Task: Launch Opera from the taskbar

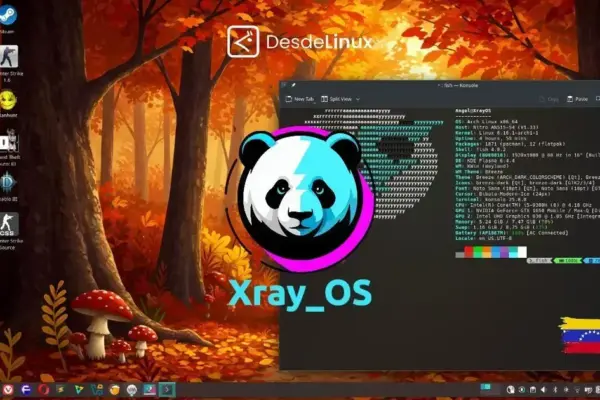Action: click(x=43, y=390)
